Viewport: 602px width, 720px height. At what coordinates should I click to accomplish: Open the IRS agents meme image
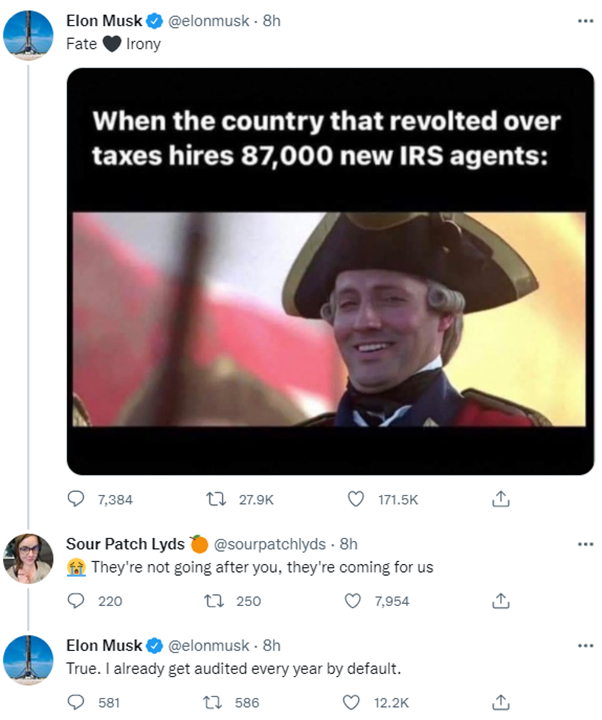tap(330, 271)
